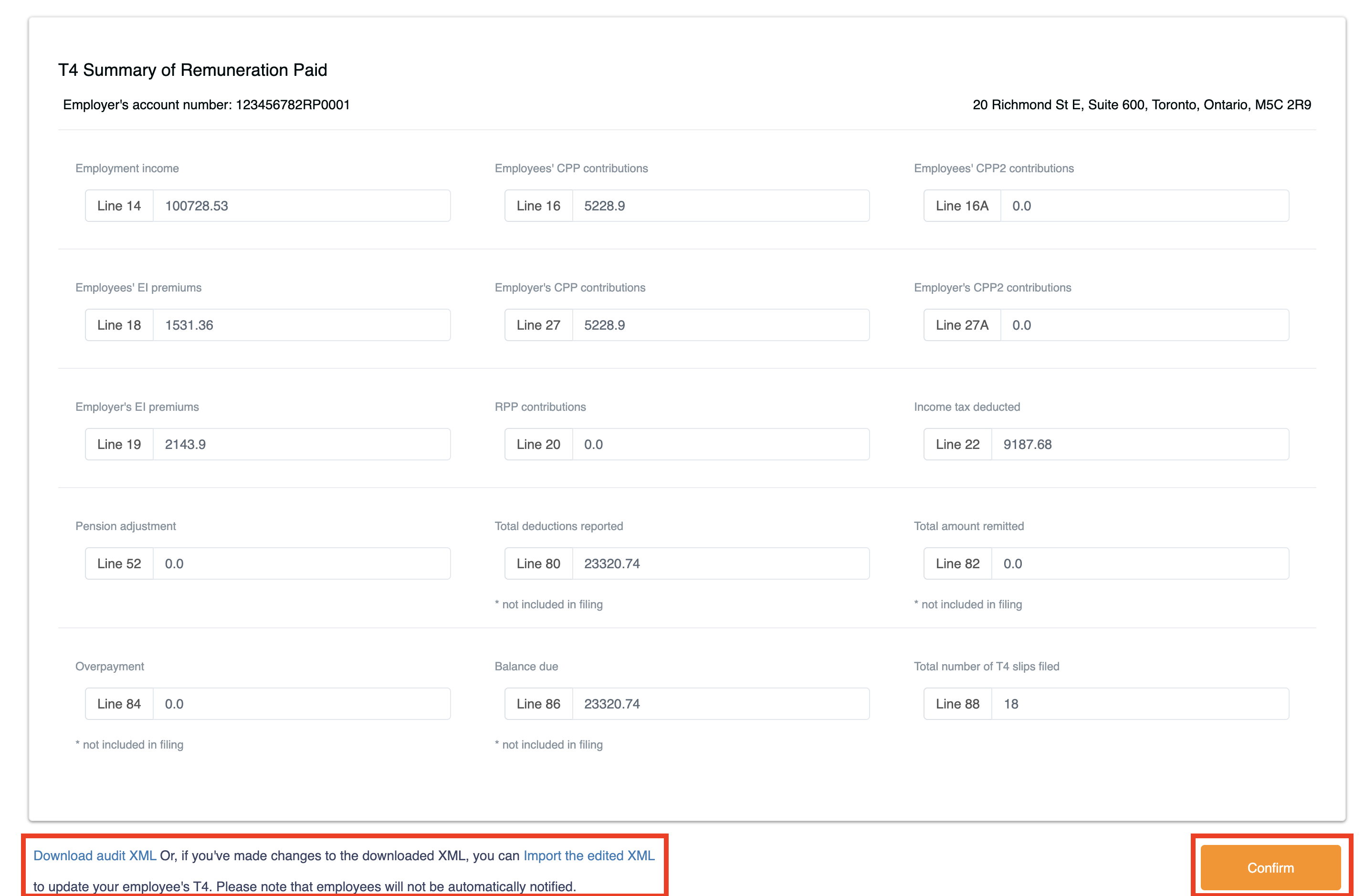
Task: Focus the Line 16 employees' CPP contributions field
Action: [721, 206]
